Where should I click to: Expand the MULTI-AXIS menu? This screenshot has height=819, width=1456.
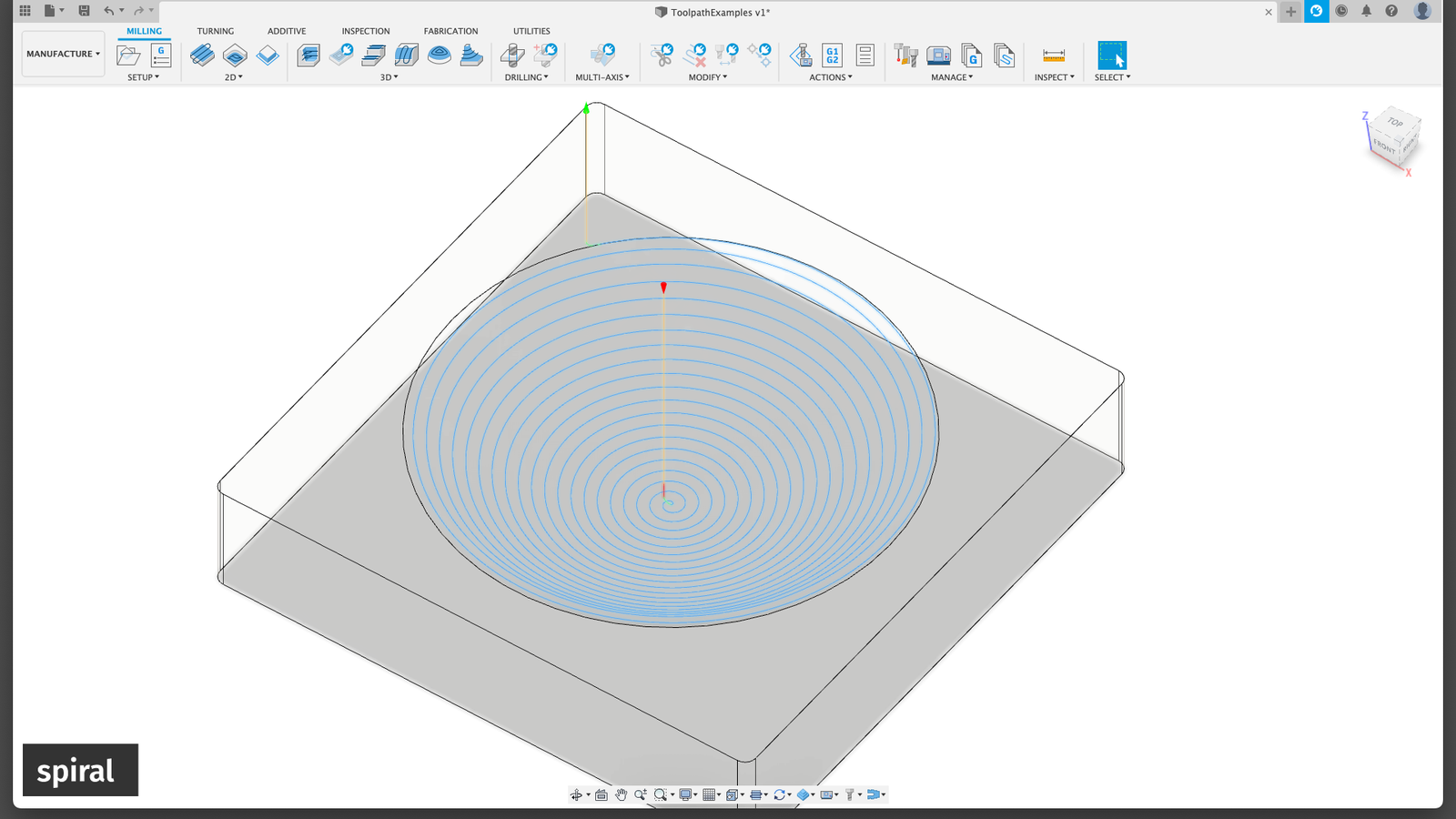(x=602, y=77)
